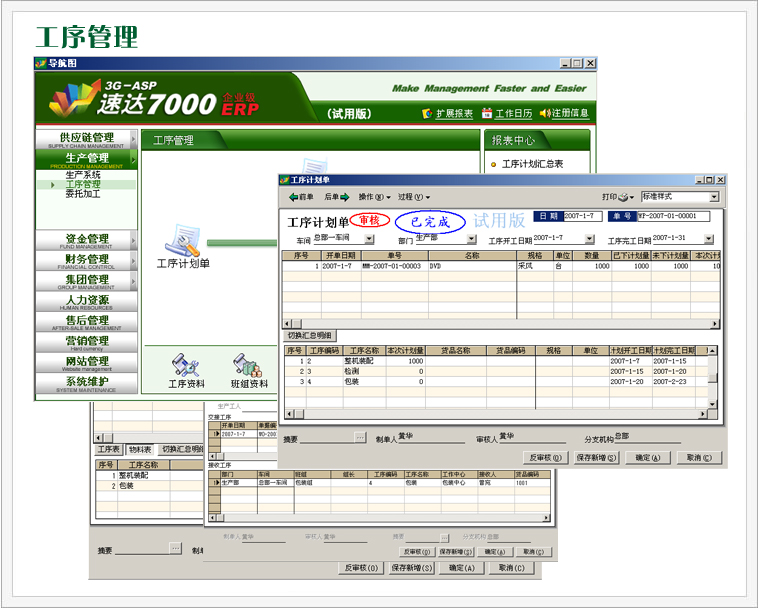Click the 工作日历 calendar icon
The height and width of the screenshot is (608, 758).
(x=487, y=114)
